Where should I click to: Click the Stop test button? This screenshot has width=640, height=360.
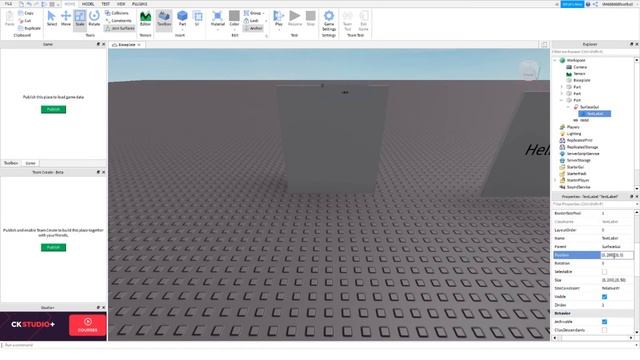tap(311, 18)
